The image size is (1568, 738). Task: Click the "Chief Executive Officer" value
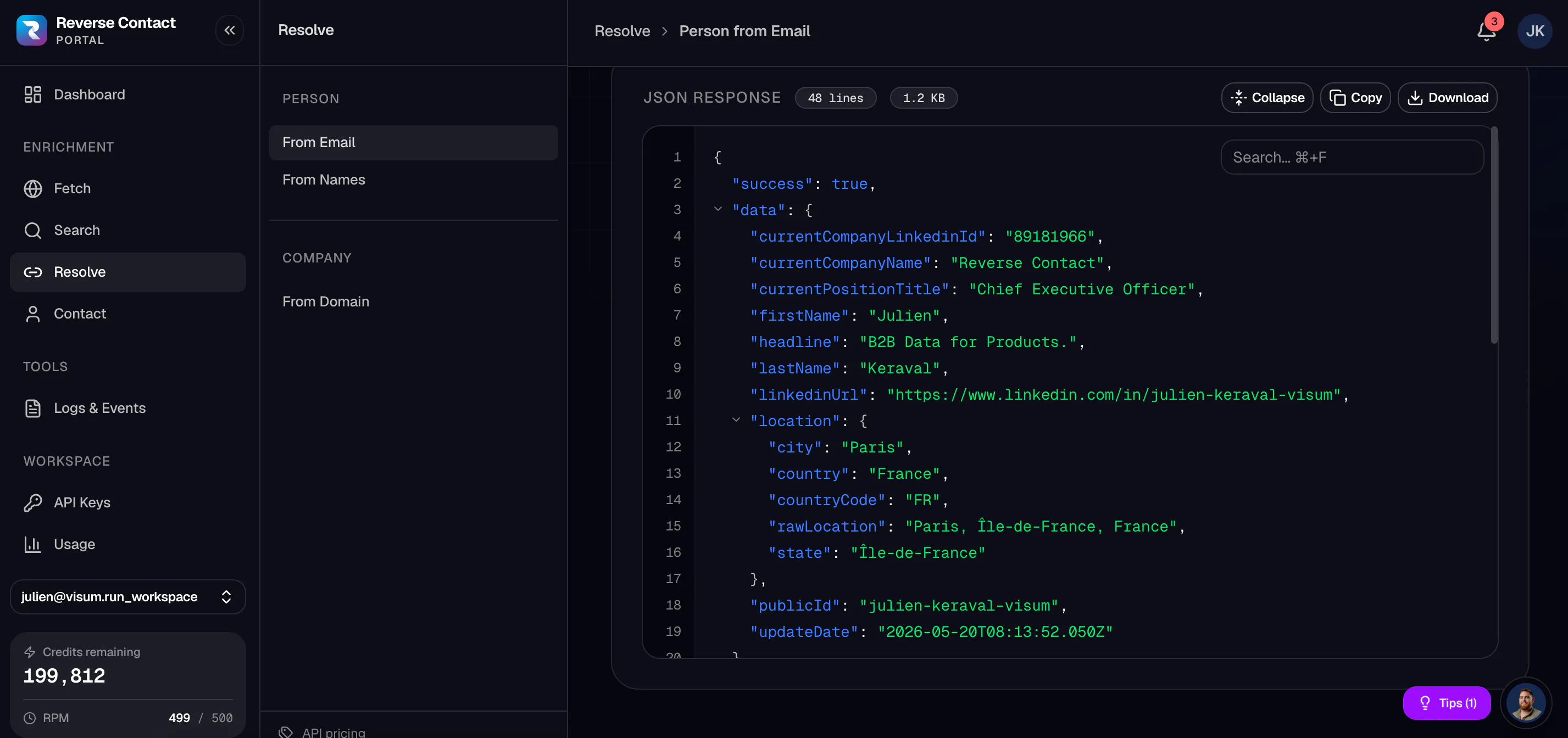click(1082, 289)
